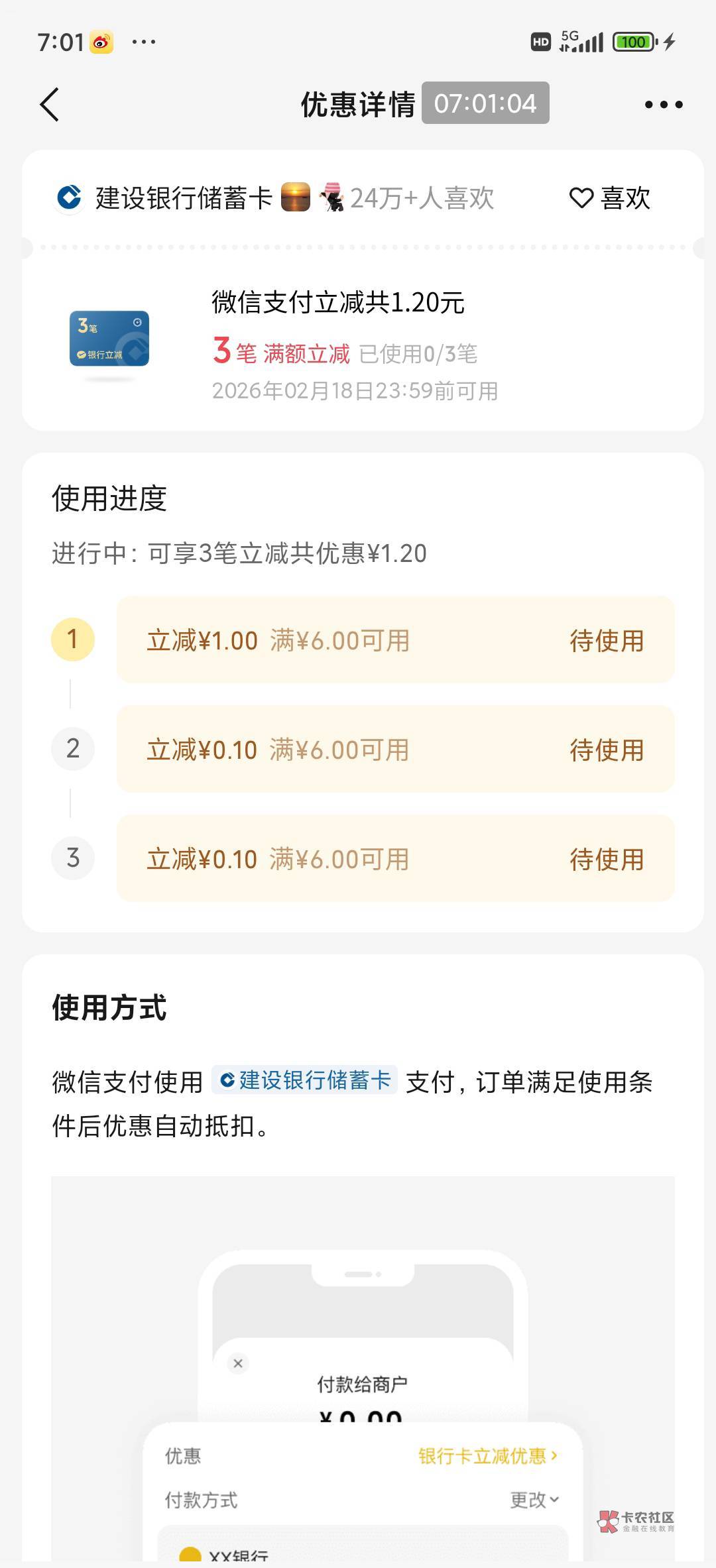The image size is (716, 1568).
Task: Select step 1 circle in progress
Action: (73, 640)
